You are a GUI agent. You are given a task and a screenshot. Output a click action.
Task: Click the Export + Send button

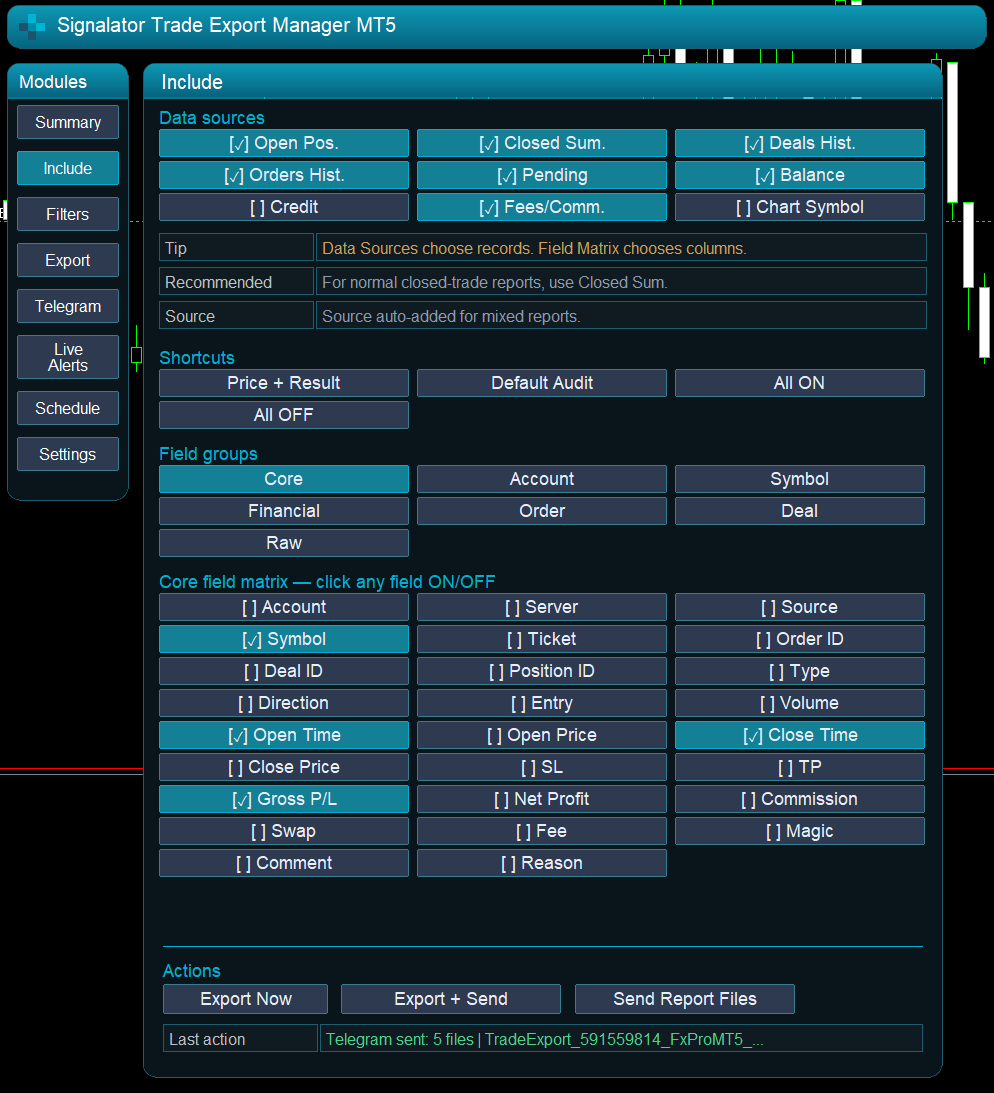(451, 999)
